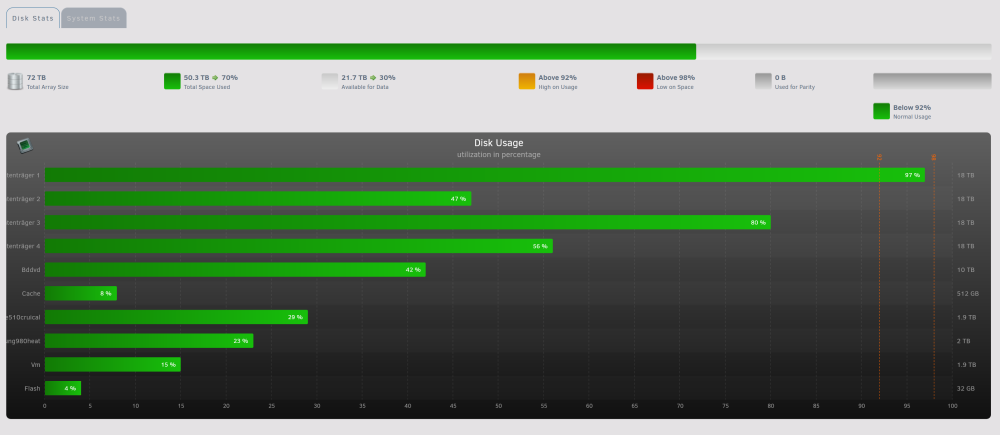Click the Disk Usage chart monitor icon

(25, 146)
